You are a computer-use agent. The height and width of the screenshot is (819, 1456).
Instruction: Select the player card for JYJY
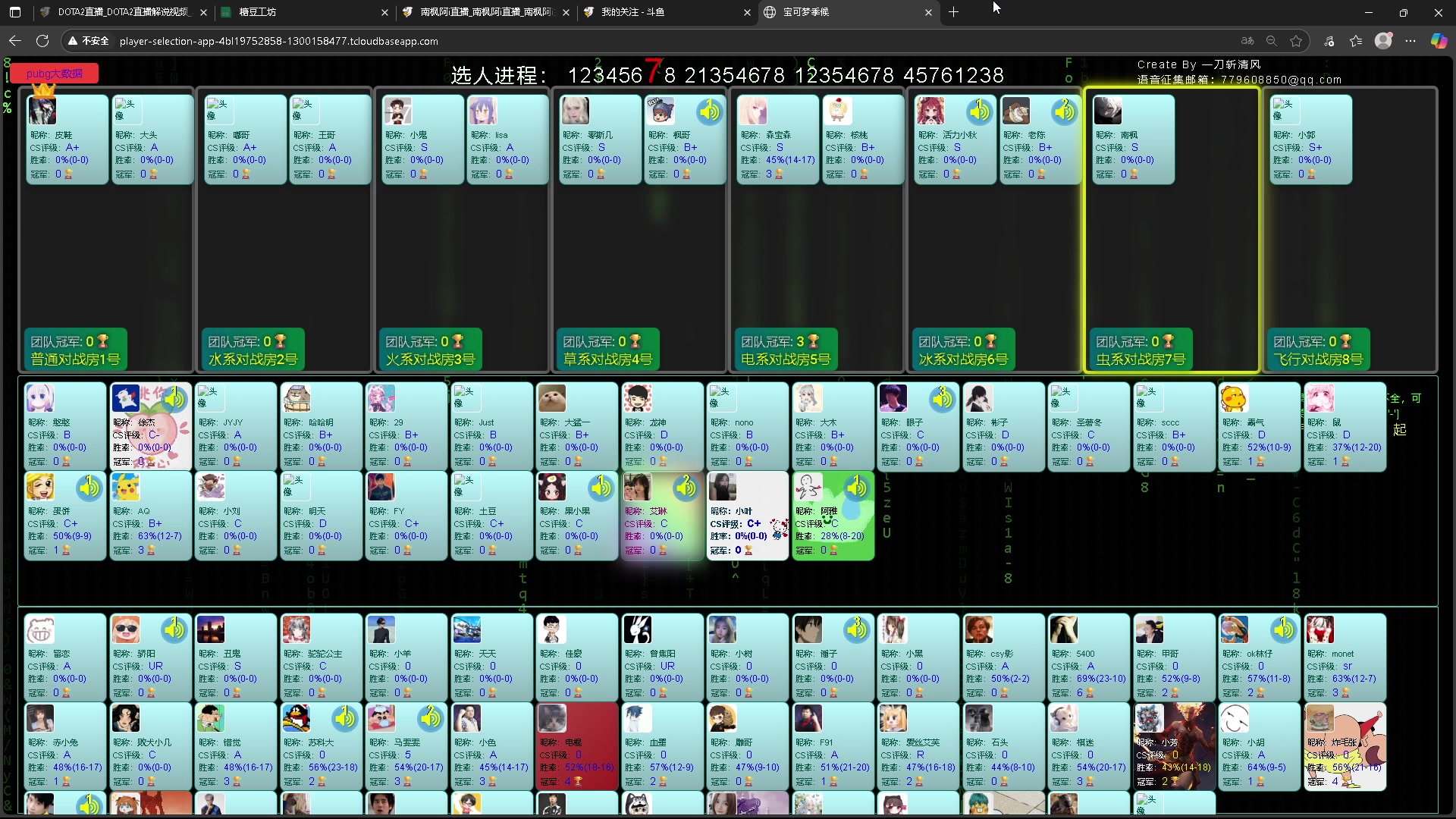click(236, 427)
